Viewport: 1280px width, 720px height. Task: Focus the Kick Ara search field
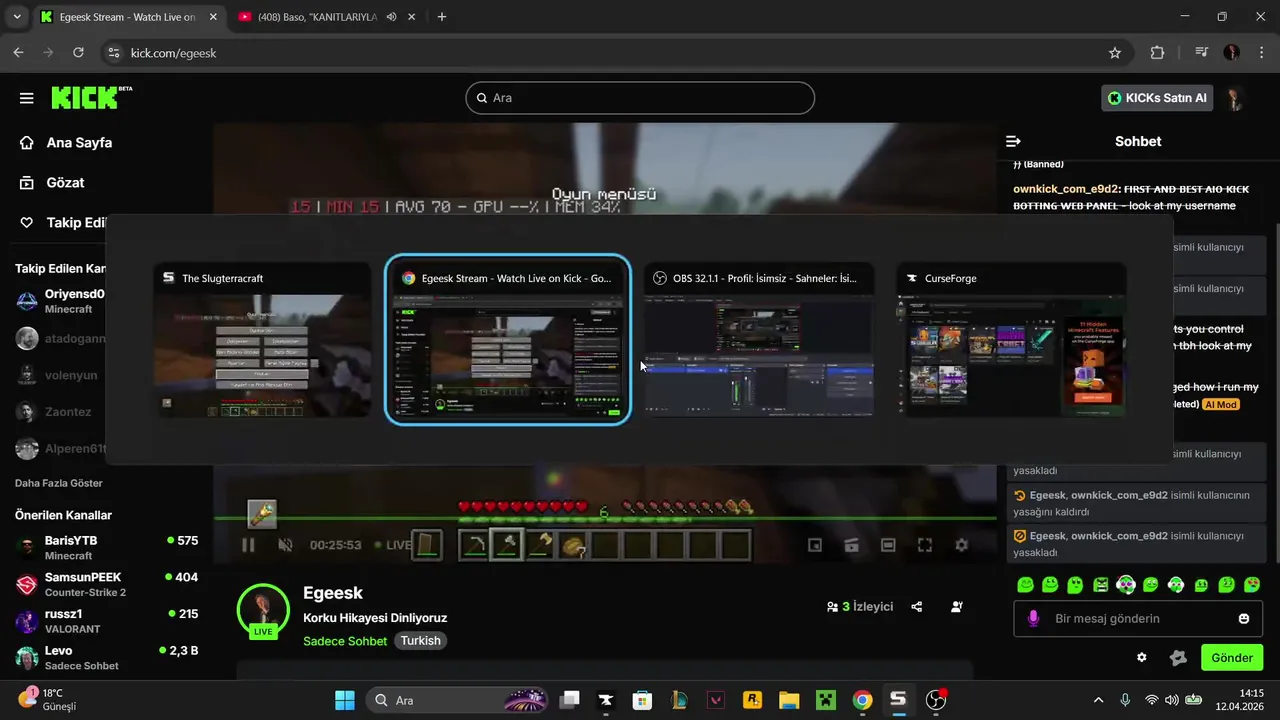(640, 98)
